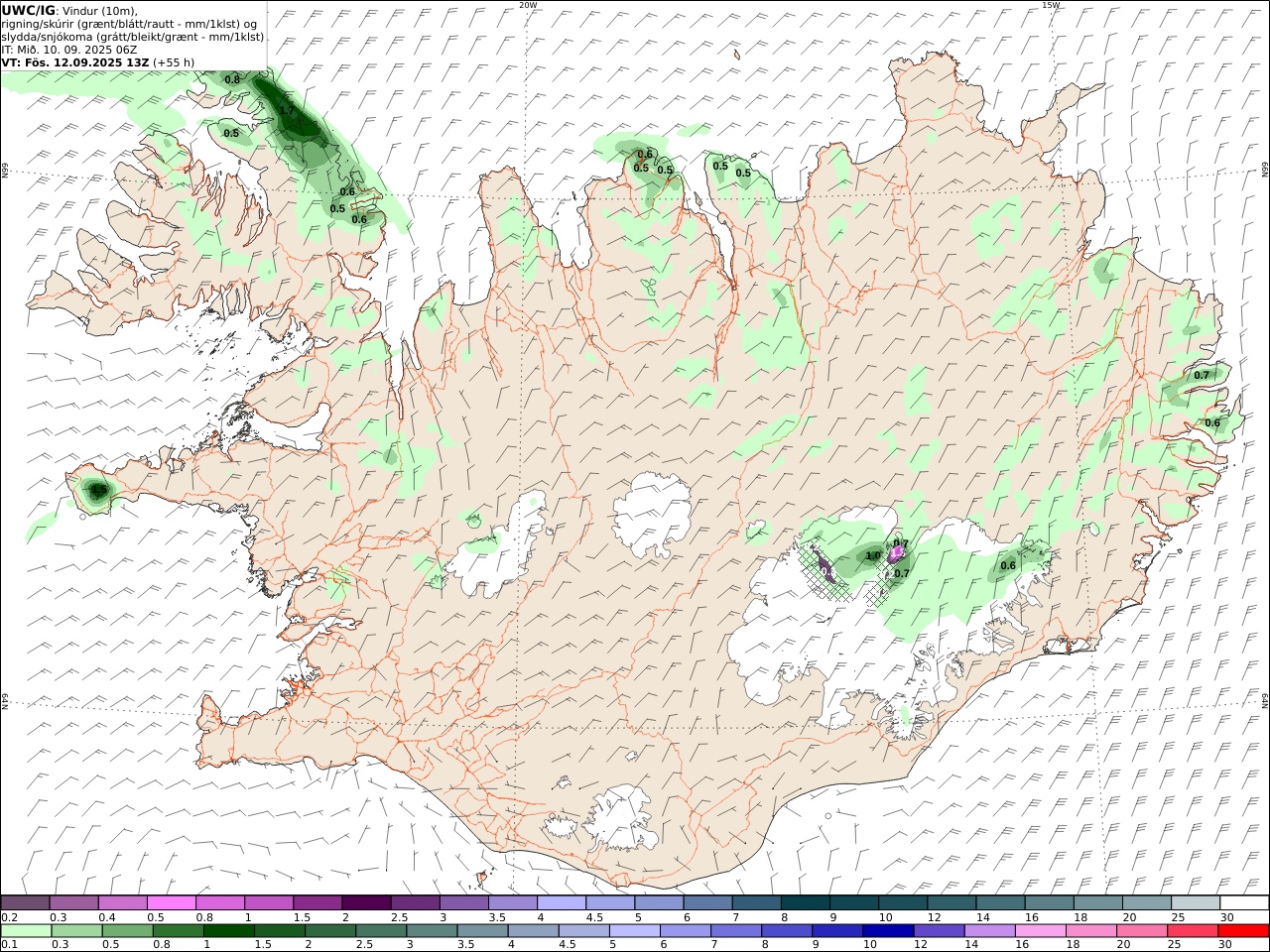
Task: Select the white swatch after 30 in the upper legend row
Action: [x=1243, y=902]
